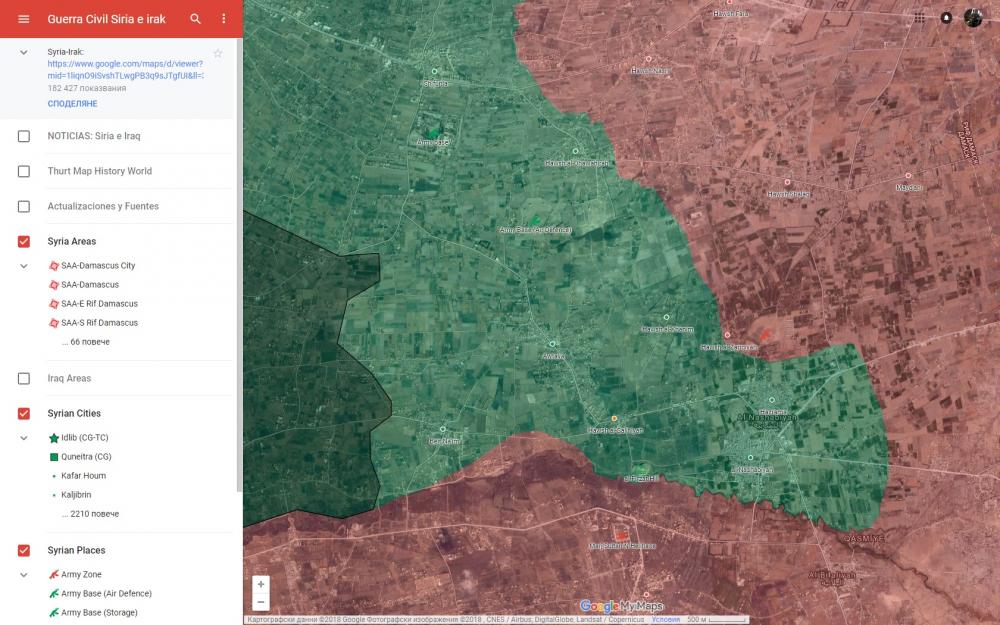Enable the NOTICIAS: Siria e Iraq layer
Image resolution: width=1000 pixels, height=625 pixels.
24,136
